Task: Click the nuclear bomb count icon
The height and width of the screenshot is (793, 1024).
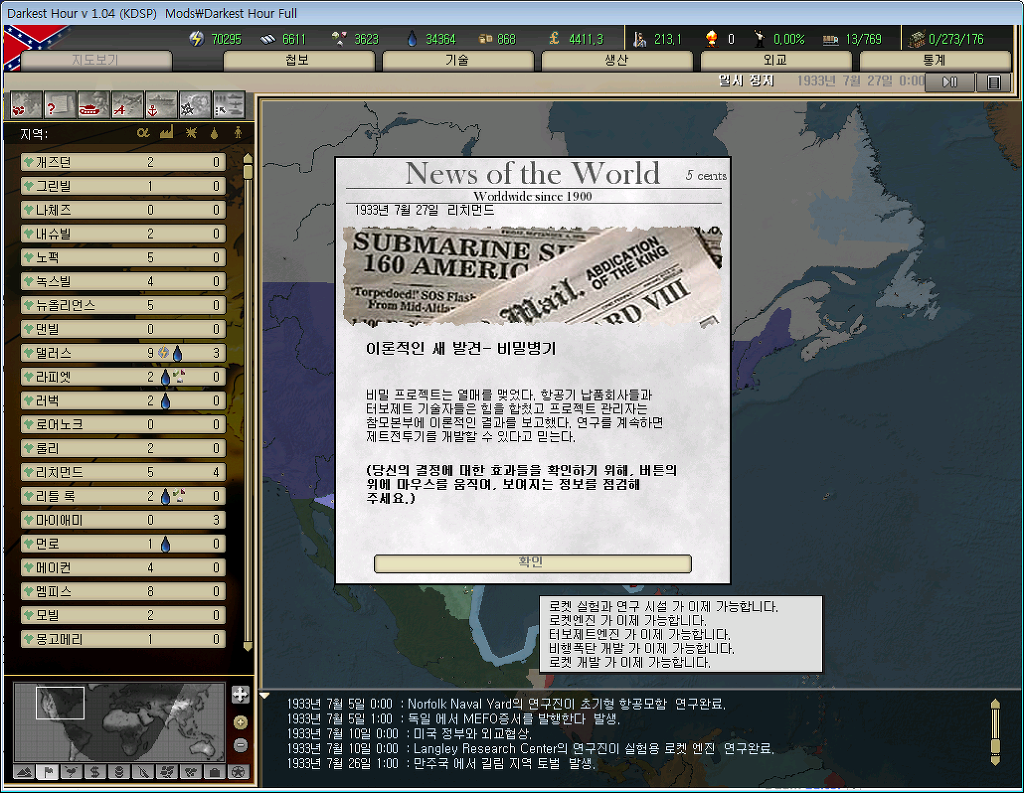Action: pos(712,39)
